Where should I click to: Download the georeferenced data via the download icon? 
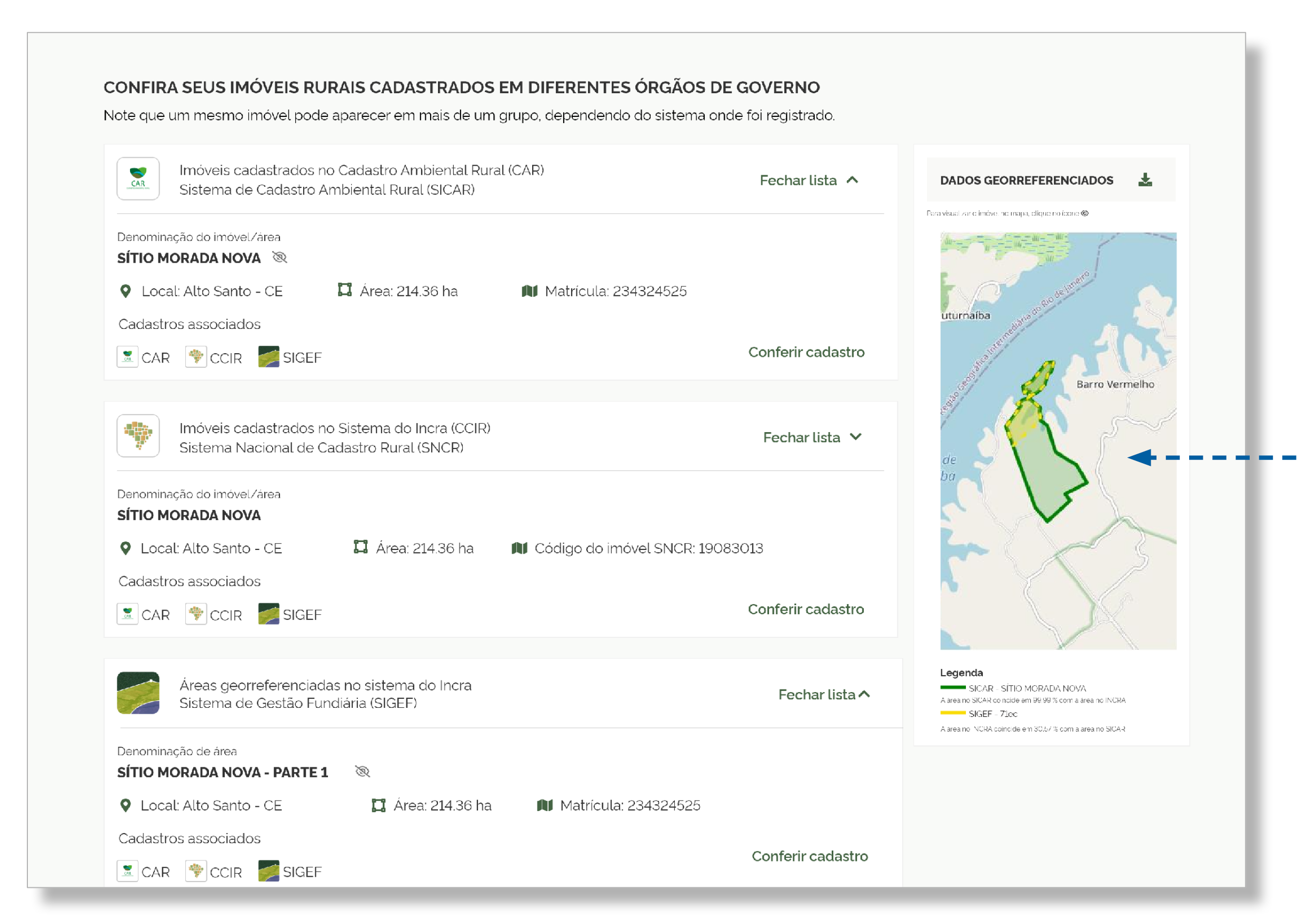(1145, 180)
